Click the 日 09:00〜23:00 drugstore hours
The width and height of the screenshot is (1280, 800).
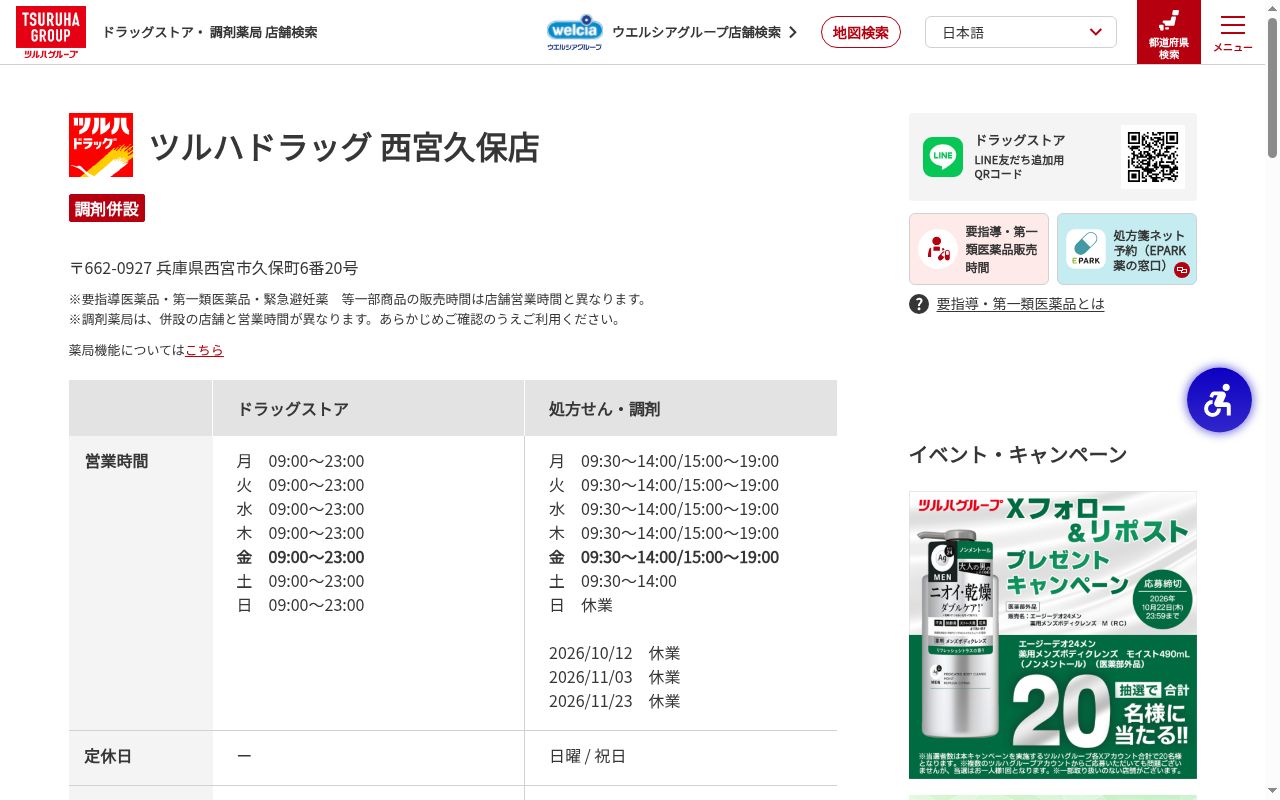[300, 605]
